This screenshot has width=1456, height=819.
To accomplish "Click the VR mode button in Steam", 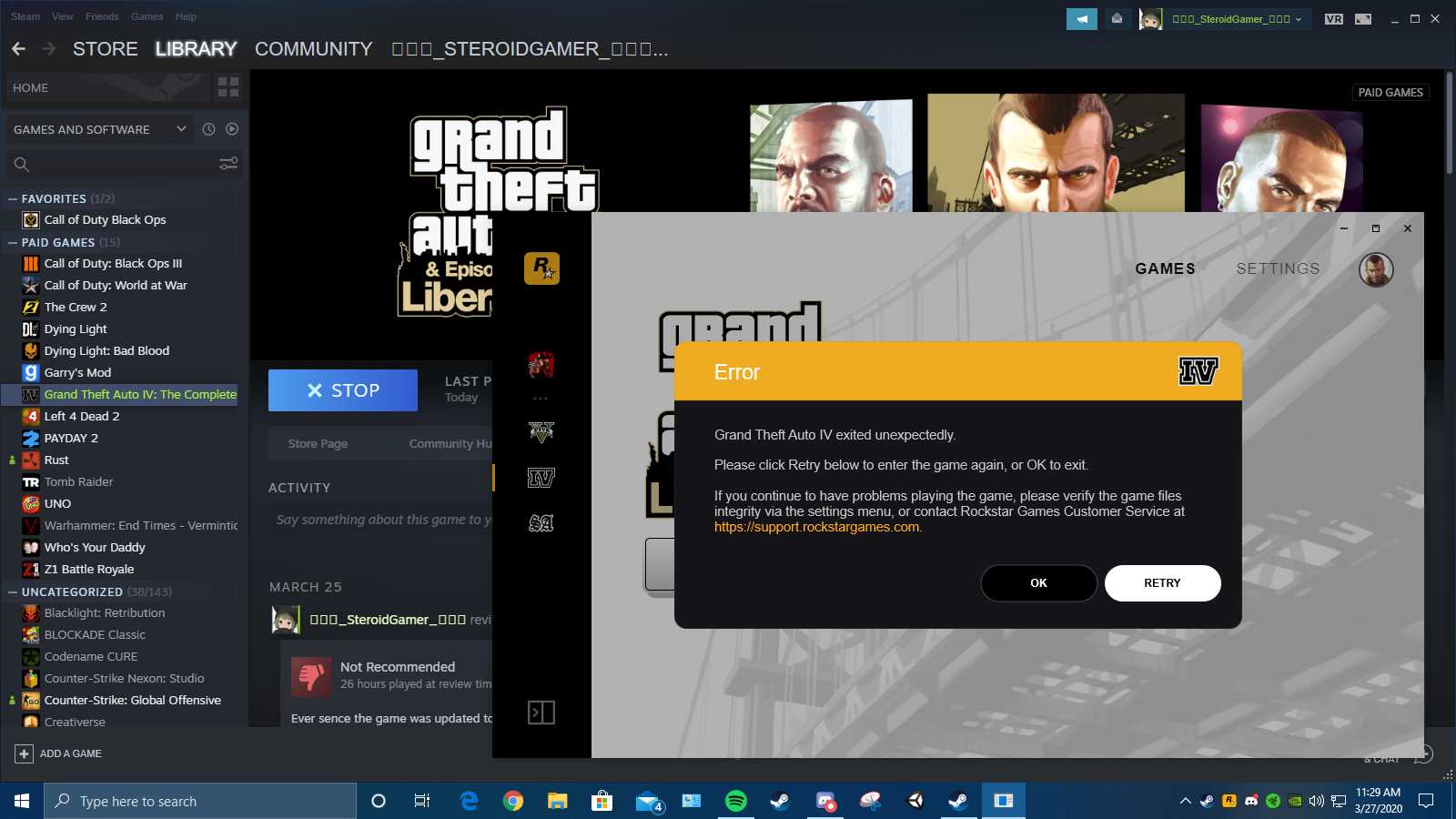I will [1334, 19].
